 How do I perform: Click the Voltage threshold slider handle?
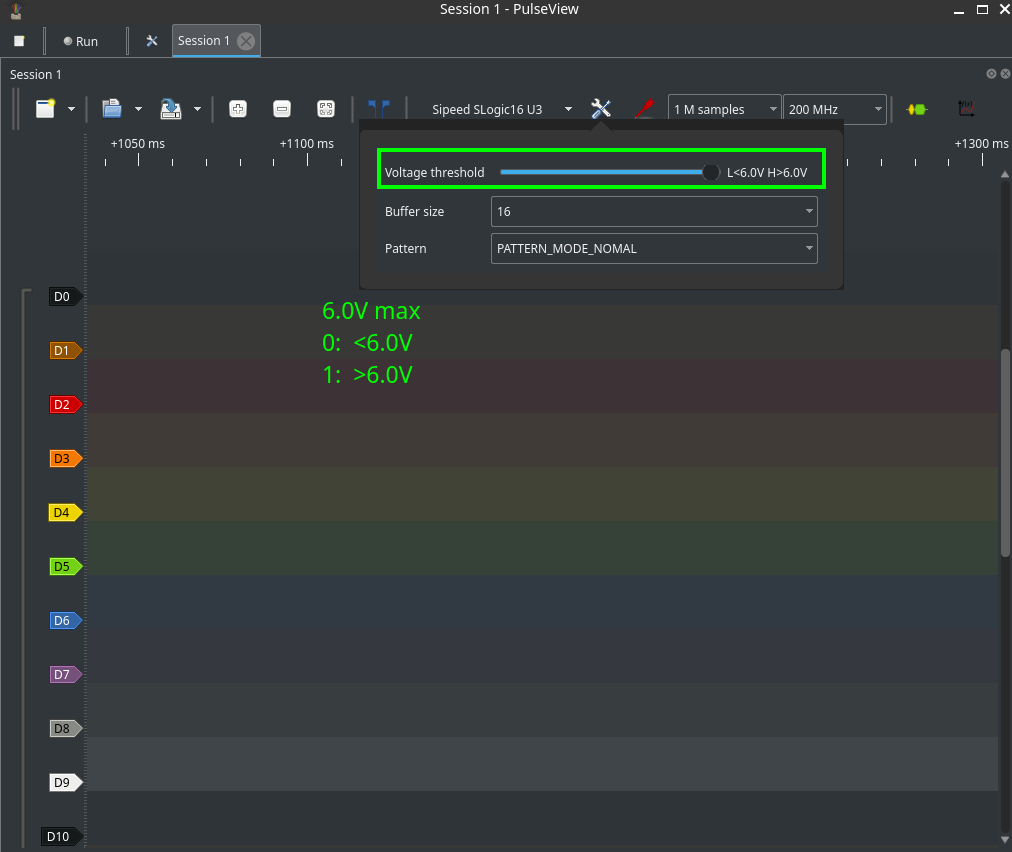(x=711, y=172)
